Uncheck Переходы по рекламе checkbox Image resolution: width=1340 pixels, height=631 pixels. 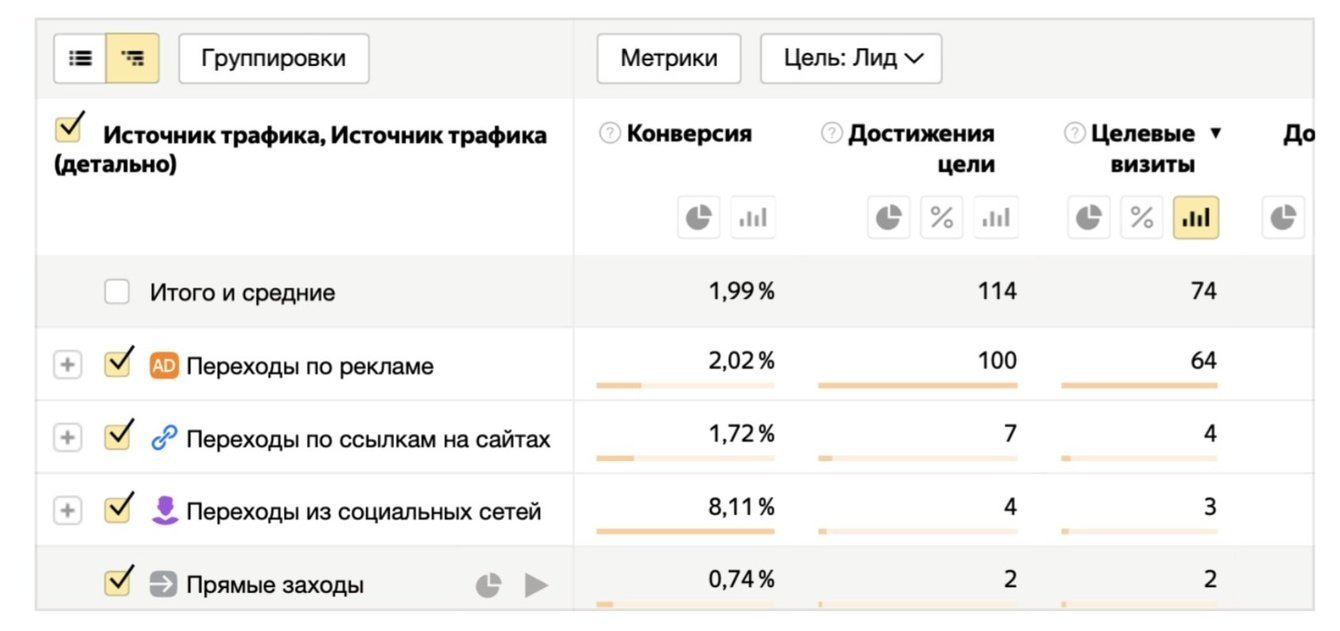(x=118, y=364)
